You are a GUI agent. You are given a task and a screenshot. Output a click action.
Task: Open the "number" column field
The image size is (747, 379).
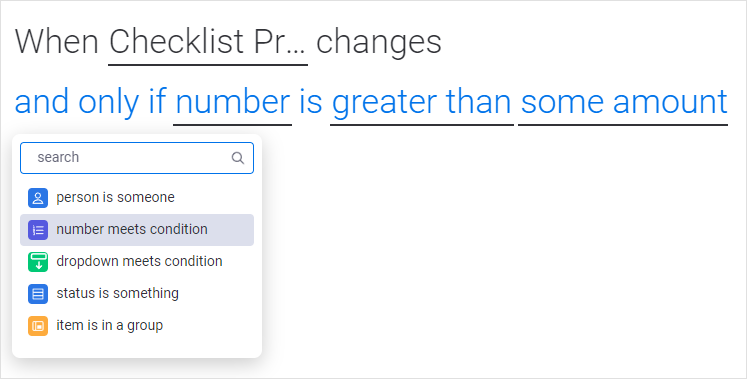coord(232,103)
